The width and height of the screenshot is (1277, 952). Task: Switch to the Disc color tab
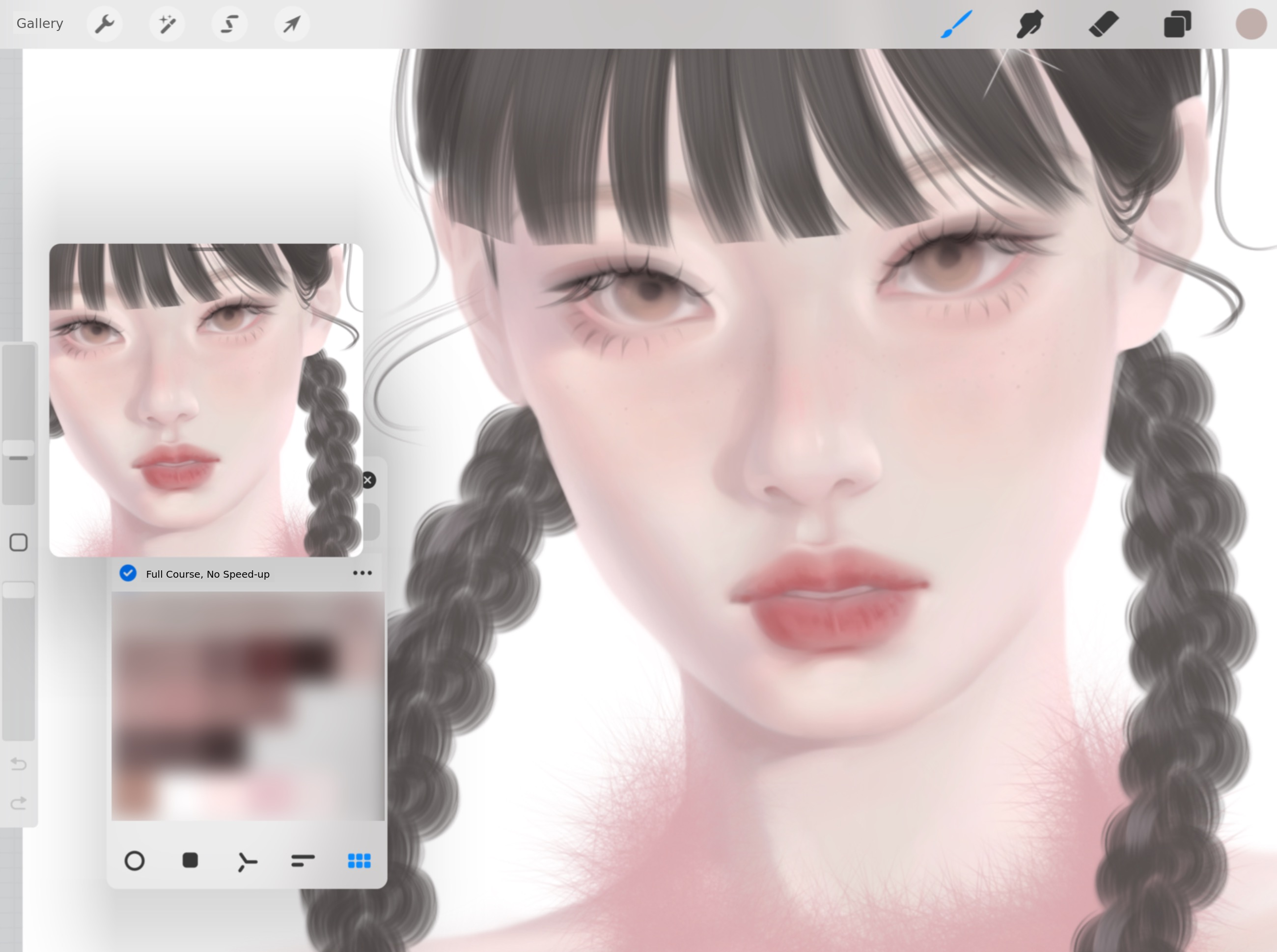coord(134,861)
